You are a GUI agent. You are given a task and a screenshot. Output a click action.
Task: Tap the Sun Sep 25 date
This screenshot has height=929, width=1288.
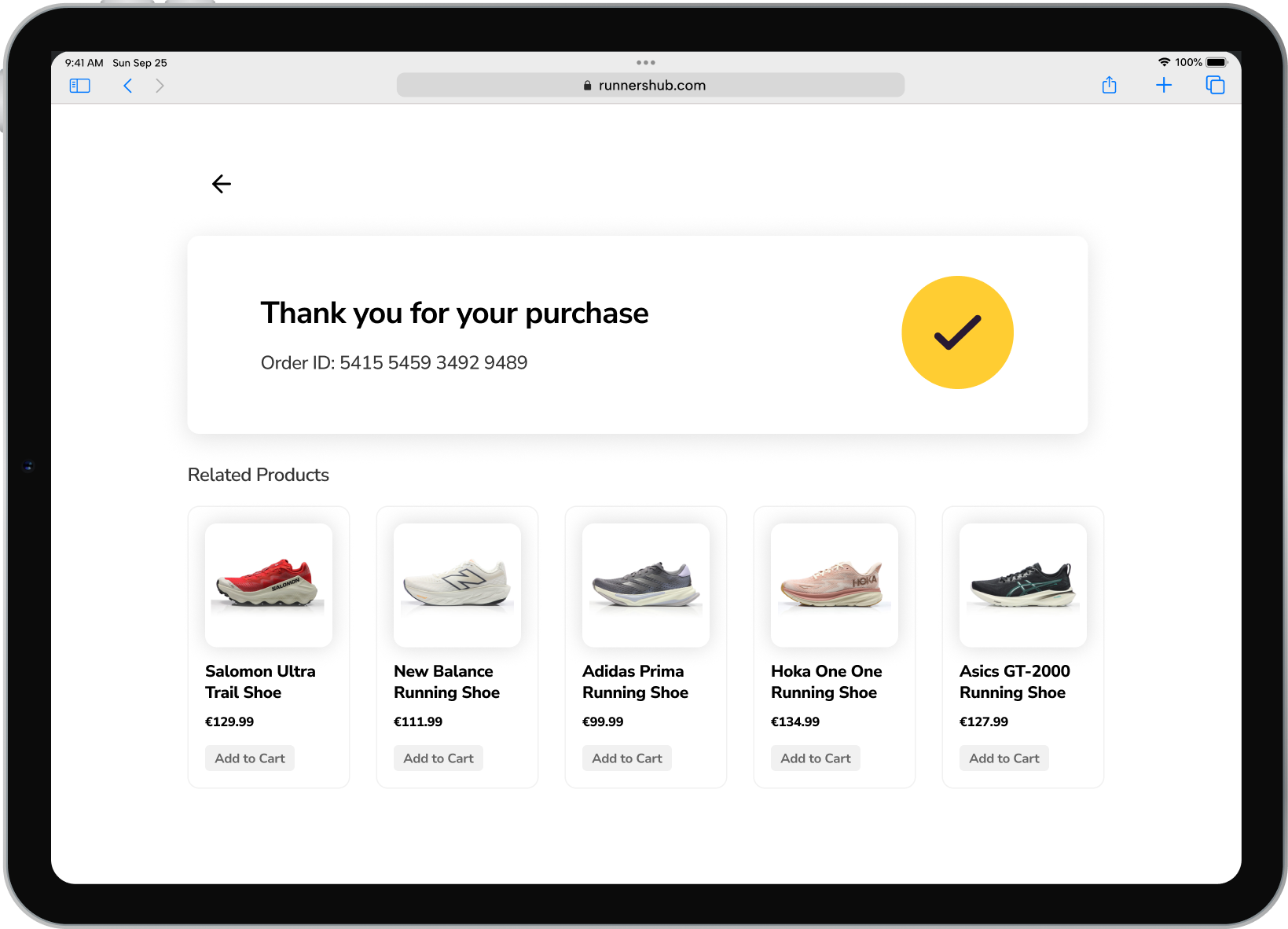(140, 63)
